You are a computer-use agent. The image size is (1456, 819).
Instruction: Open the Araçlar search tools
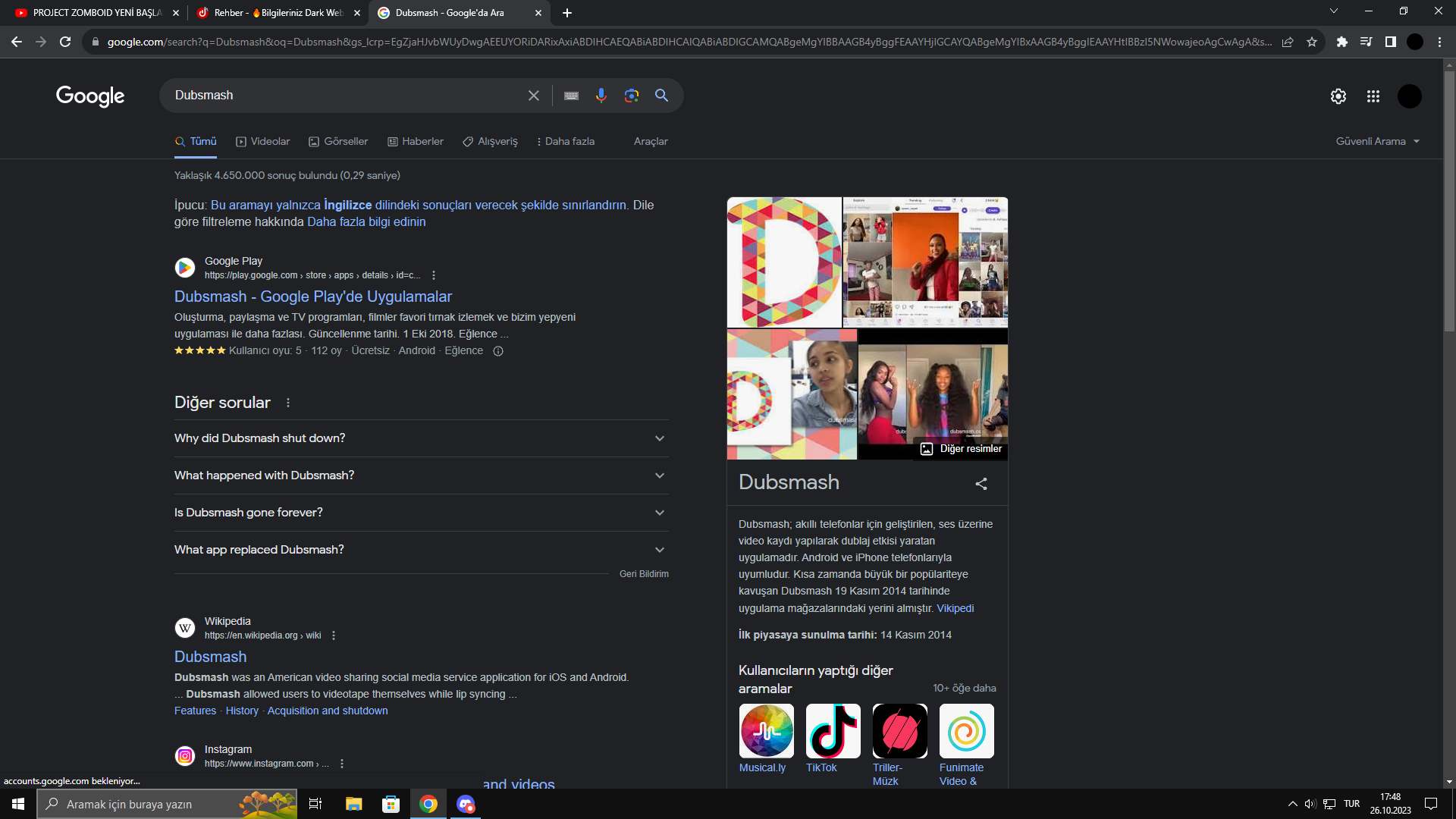click(651, 142)
